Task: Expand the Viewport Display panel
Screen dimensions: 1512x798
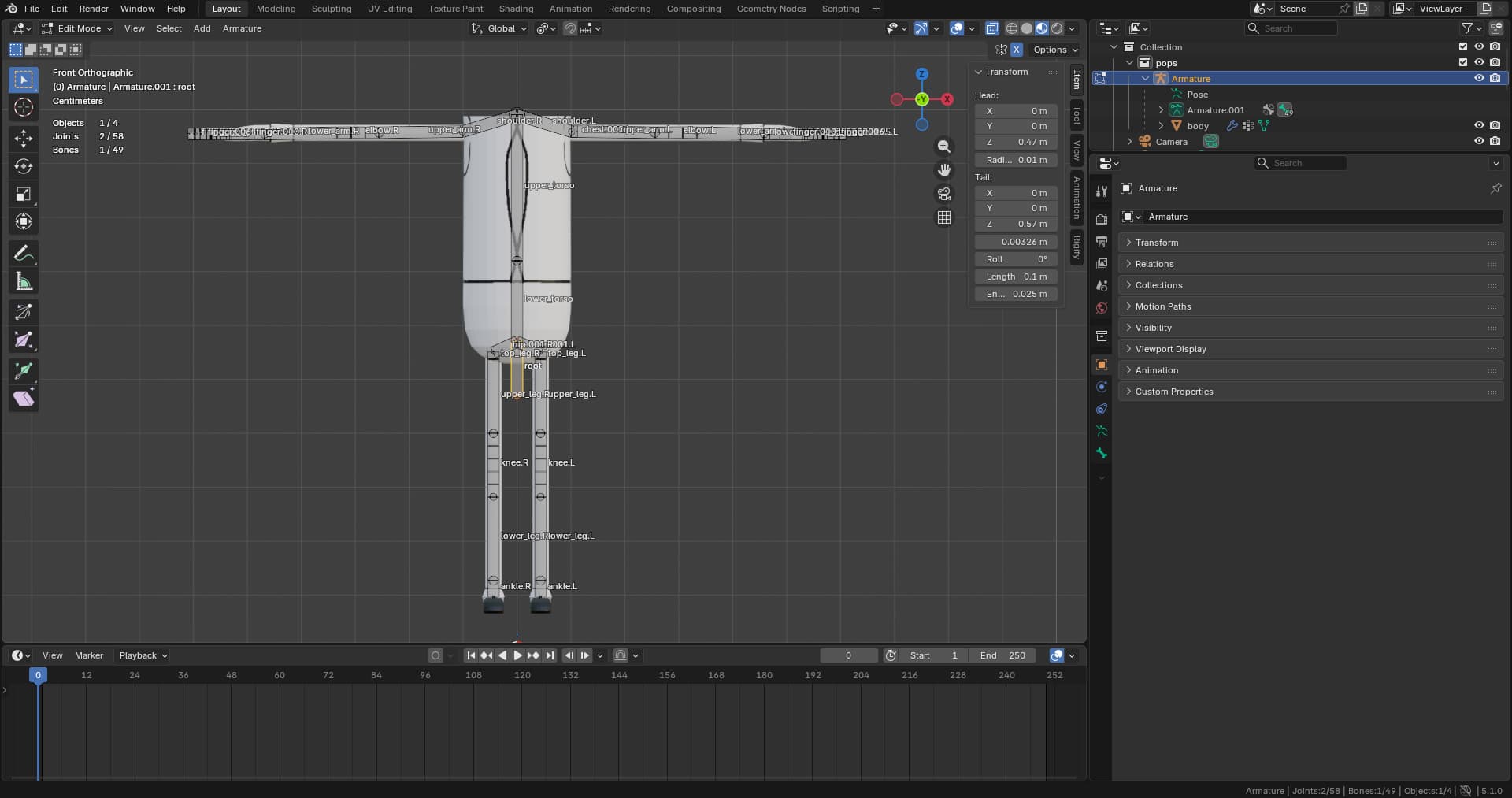Action: 1310,349
